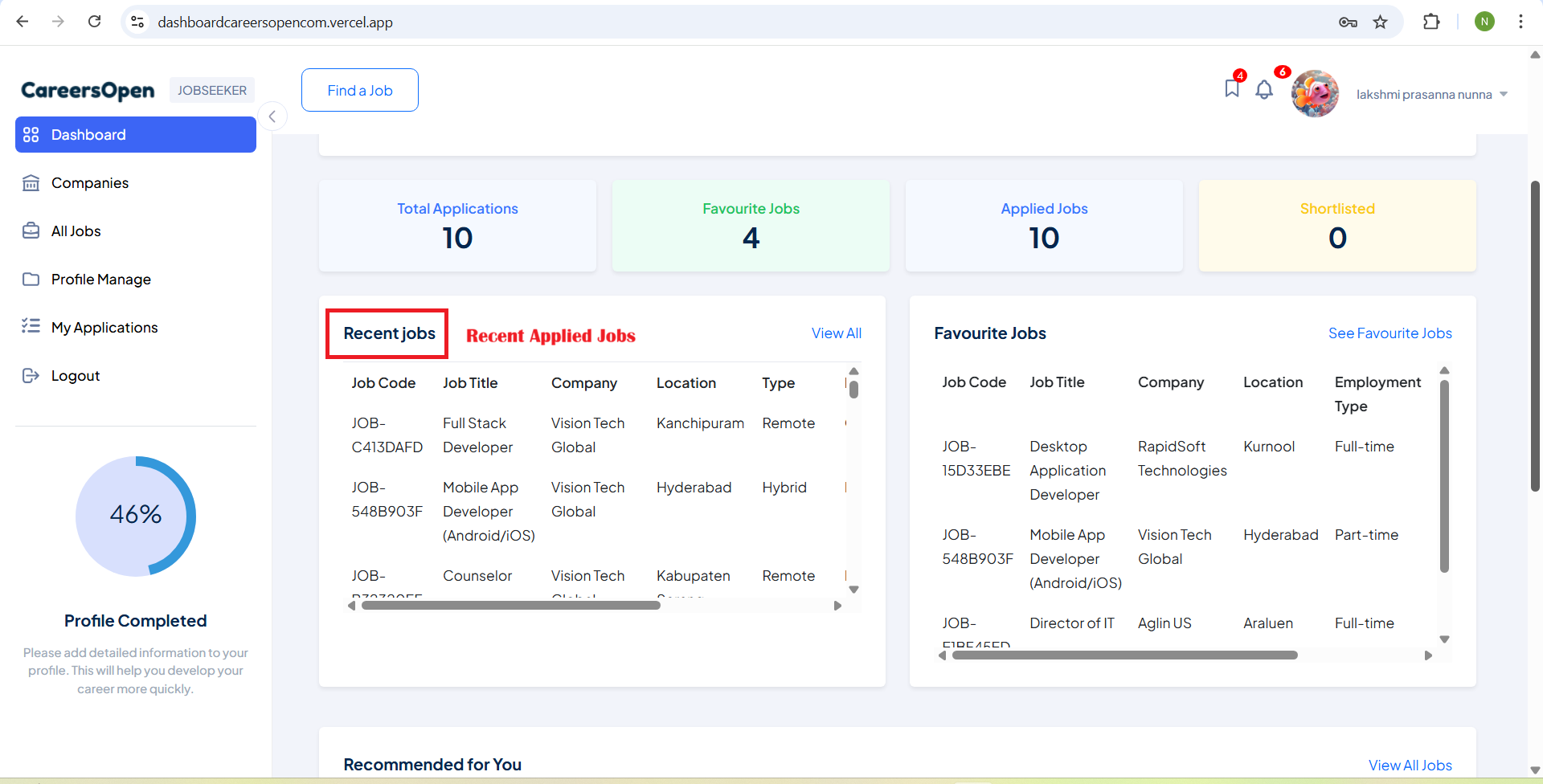Click the saved jobs bookmark icon
This screenshot has width=1543, height=784.
[x=1231, y=89]
